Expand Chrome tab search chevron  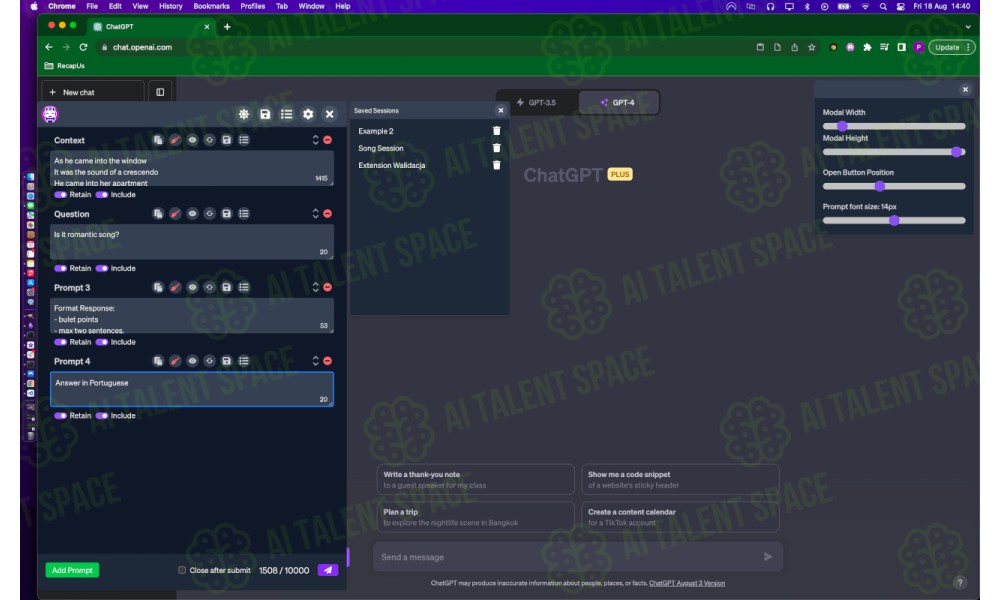pos(967,27)
